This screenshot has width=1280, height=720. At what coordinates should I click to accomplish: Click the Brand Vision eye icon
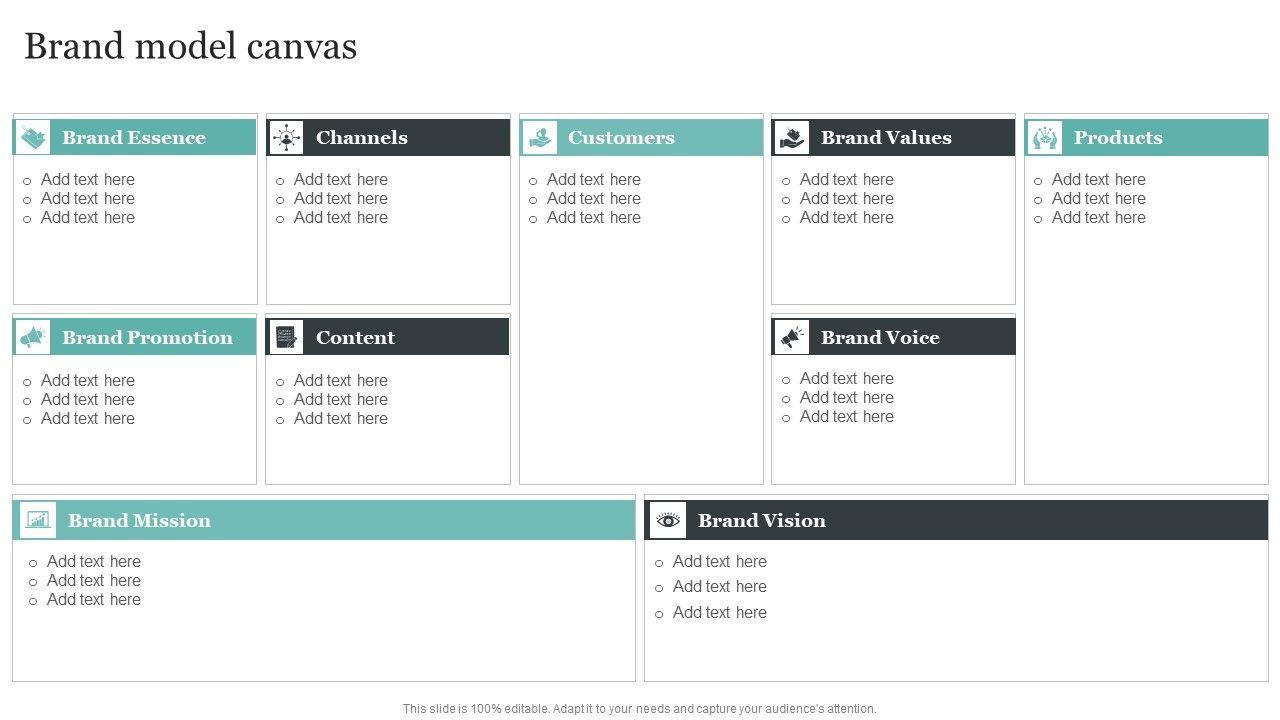point(668,520)
